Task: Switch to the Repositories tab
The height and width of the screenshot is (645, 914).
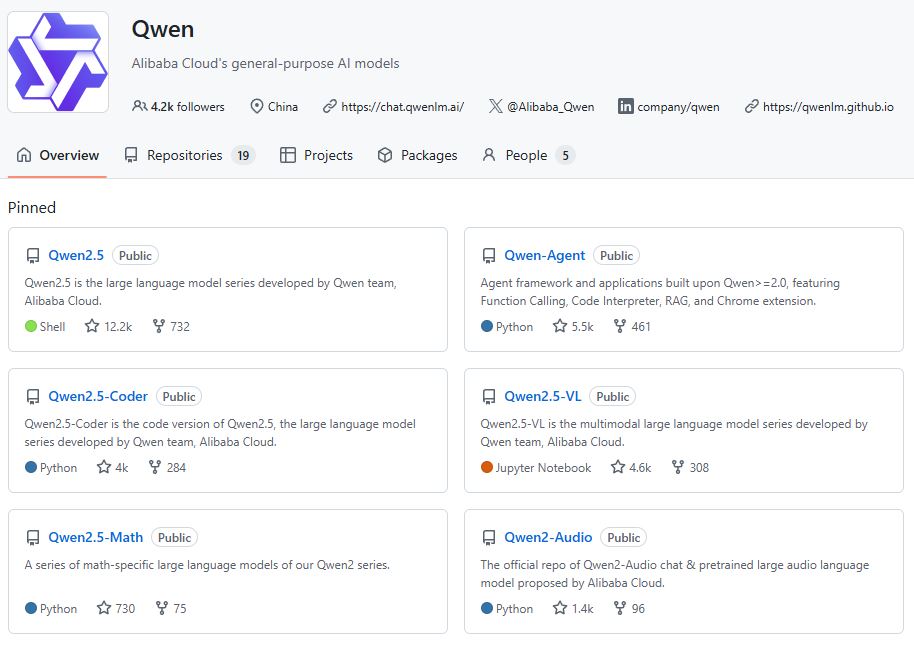Action: tap(184, 155)
